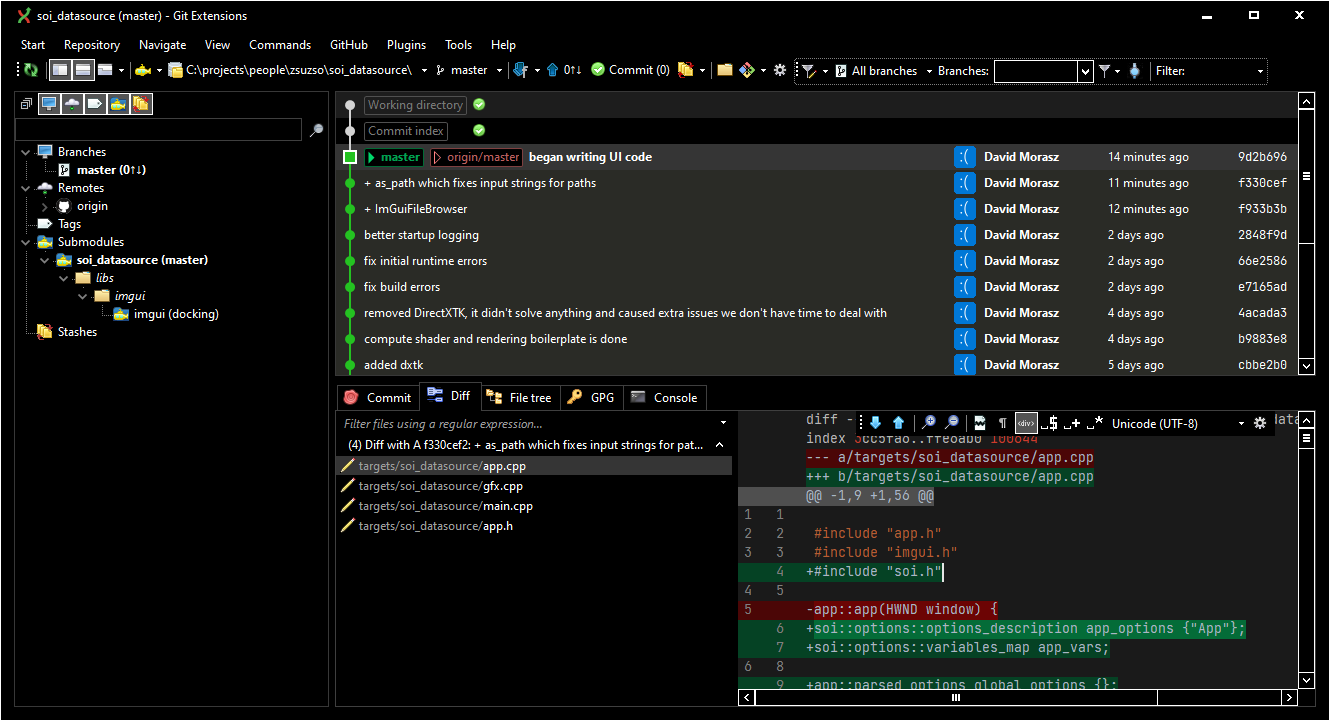Open the GitHub menu
The height and width of the screenshot is (721, 1330).
(x=349, y=44)
